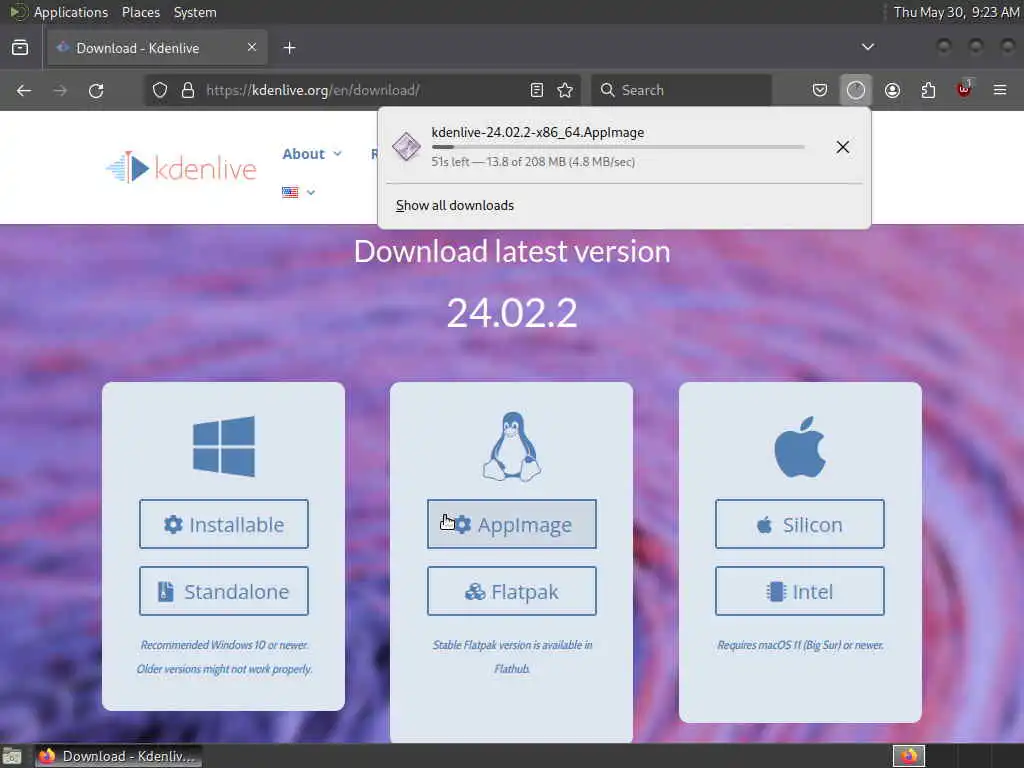This screenshot has height=768, width=1024.
Task: Open the Flatpak download button
Action: [512, 591]
